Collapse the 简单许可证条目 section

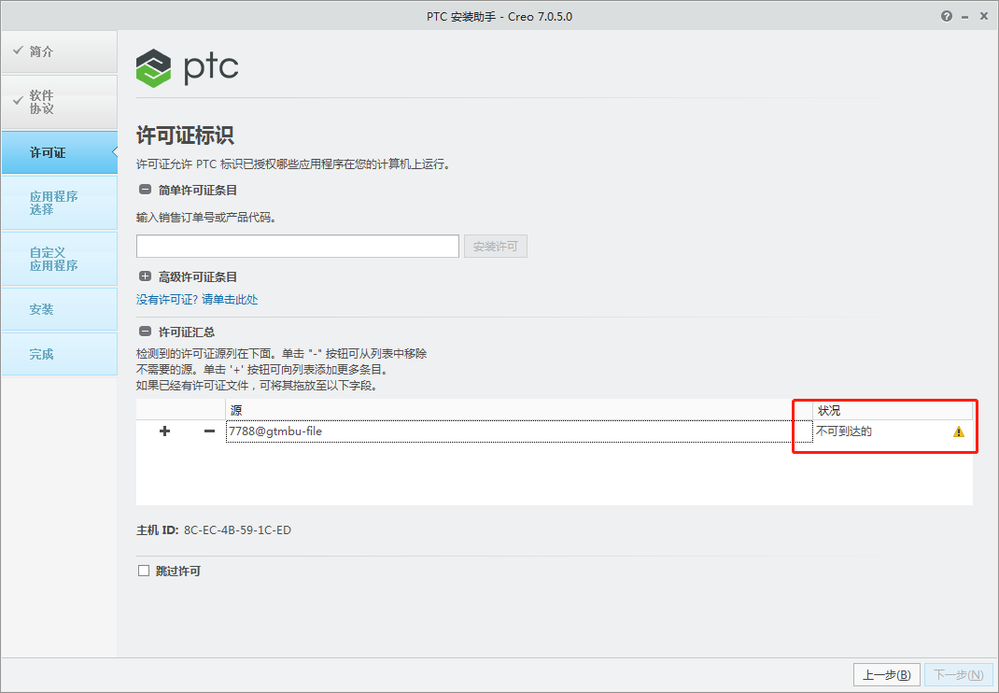coord(145,190)
